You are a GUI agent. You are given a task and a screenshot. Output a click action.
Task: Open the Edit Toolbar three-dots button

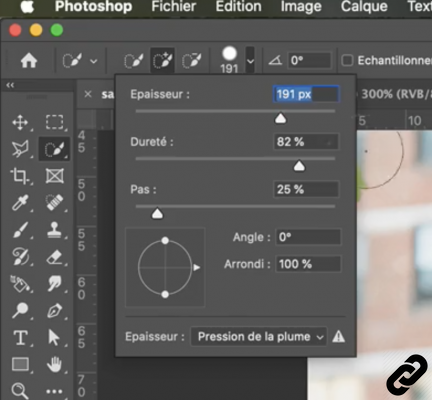[x=54, y=392]
